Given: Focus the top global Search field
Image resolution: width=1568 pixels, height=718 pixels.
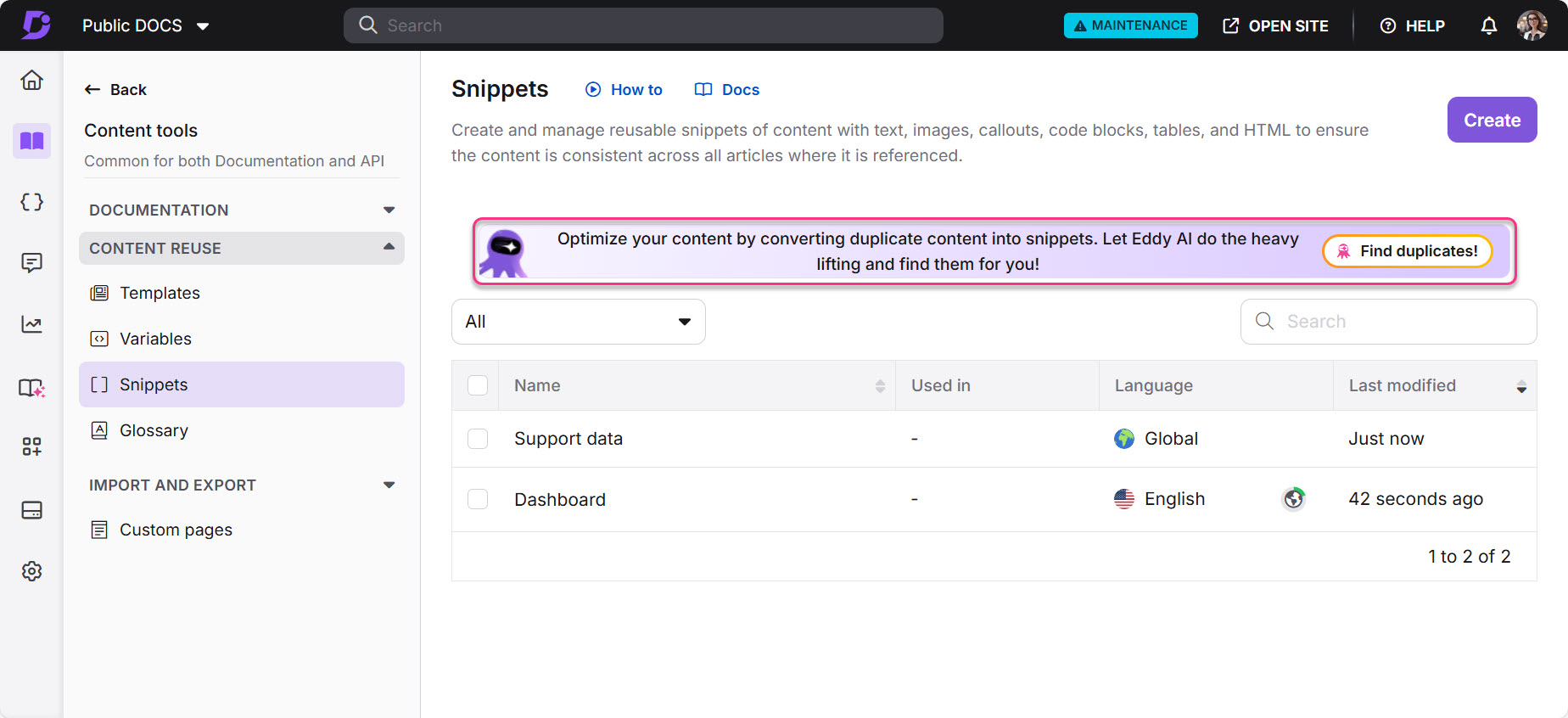Looking at the screenshot, I should [643, 25].
